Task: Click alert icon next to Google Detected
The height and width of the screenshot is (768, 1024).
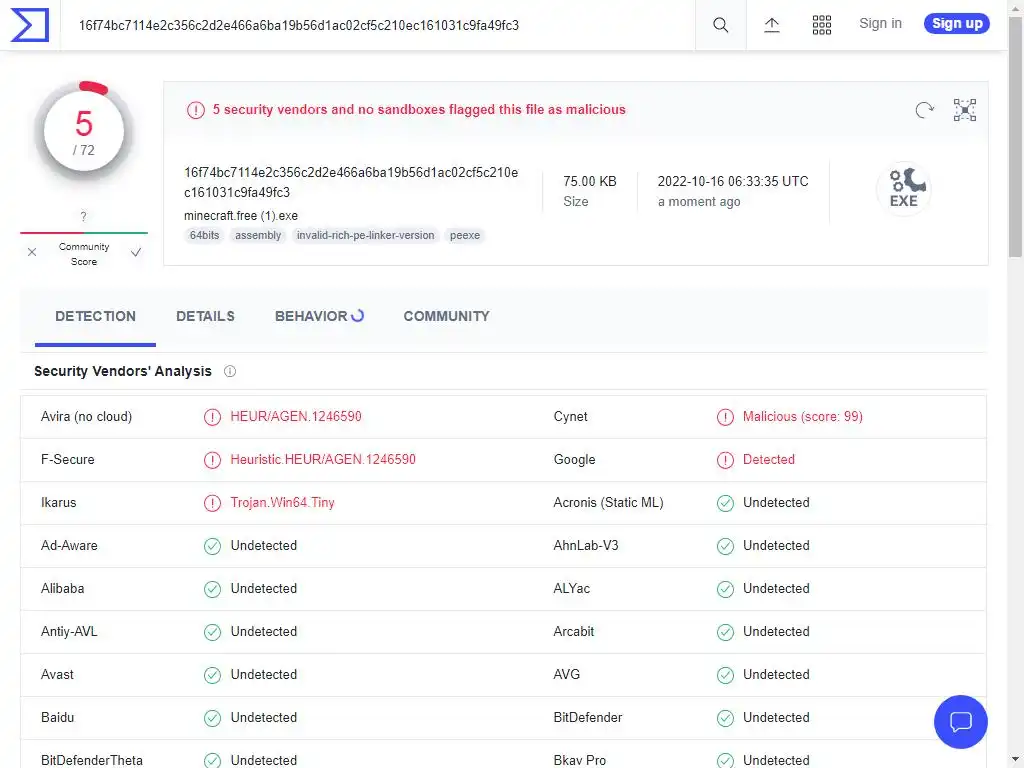Action: [x=725, y=460]
